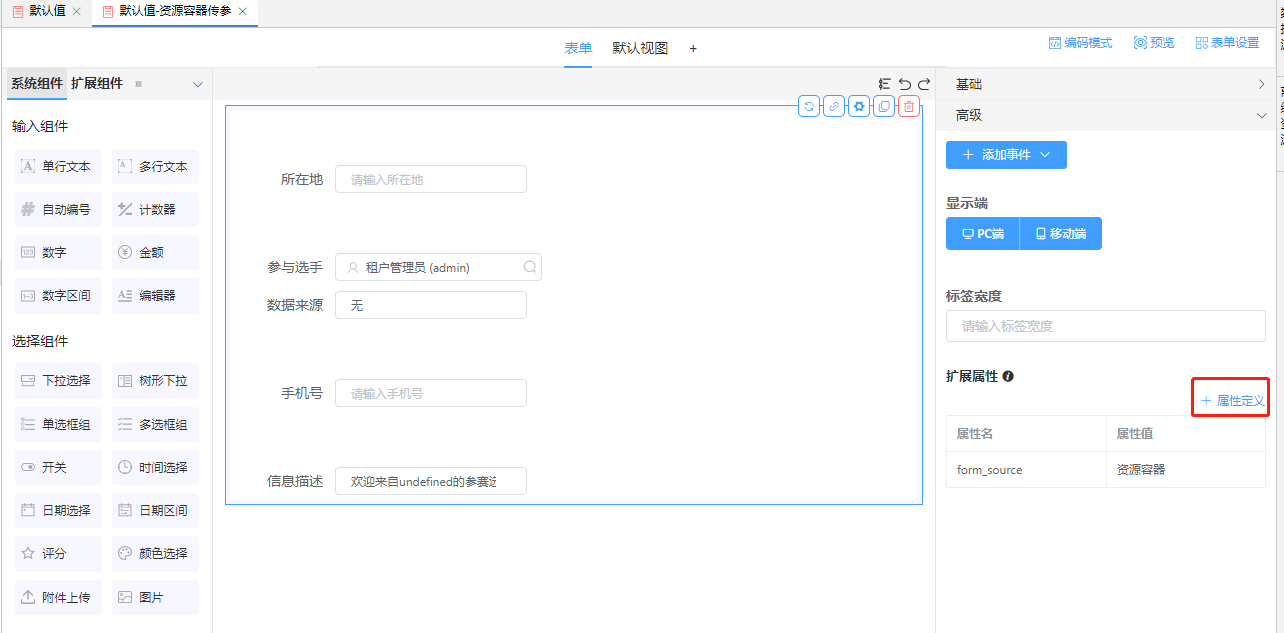This screenshot has height=633, width=1284.
Task: Switch to the 默认视图 tab
Action: [x=640, y=48]
